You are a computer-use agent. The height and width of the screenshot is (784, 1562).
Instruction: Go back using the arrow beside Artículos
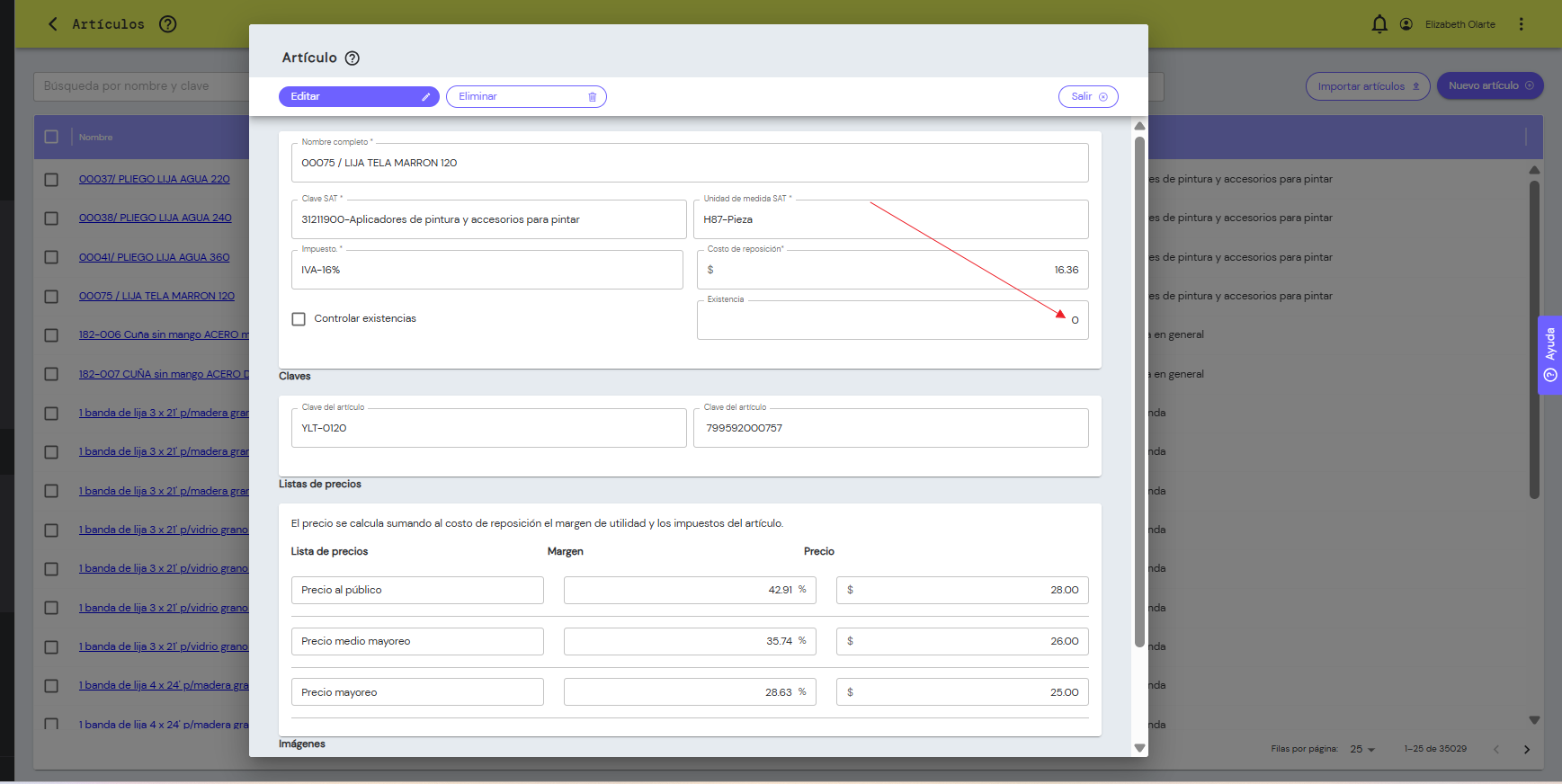[x=53, y=24]
